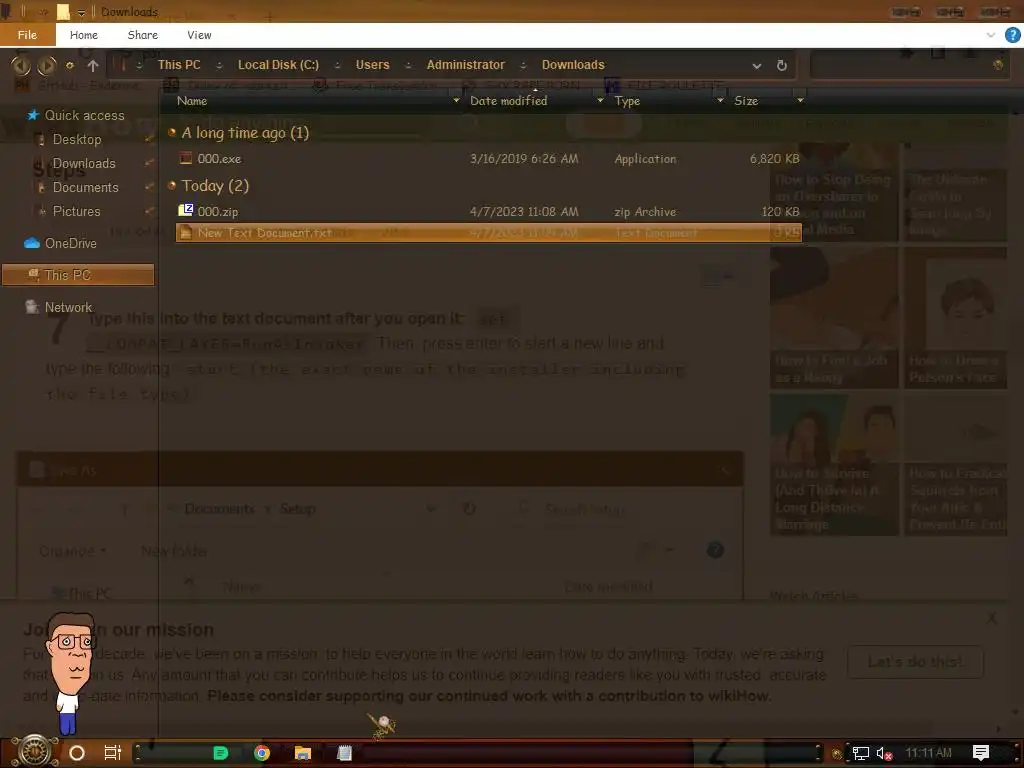Viewport: 1024px width, 768px height.
Task: Select Pictures under Quick access
Action: 76,212
